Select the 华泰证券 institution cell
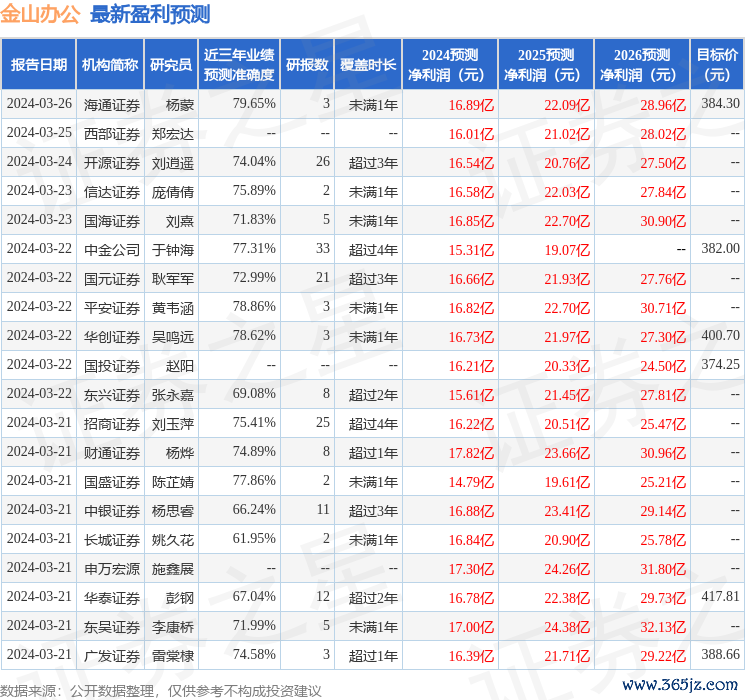This screenshot has width=745, height=700. [112, 598]
